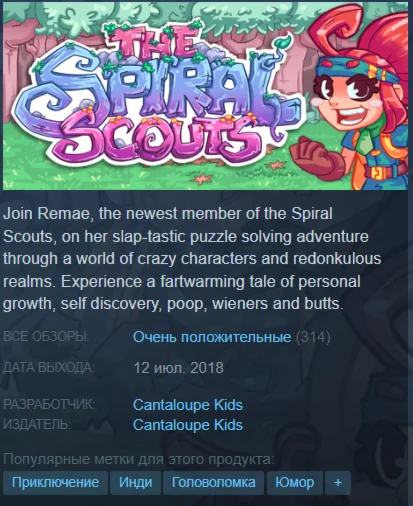413x506 pixels.
Task: Click the game description paragraph
Action: [x=192, y=259]
